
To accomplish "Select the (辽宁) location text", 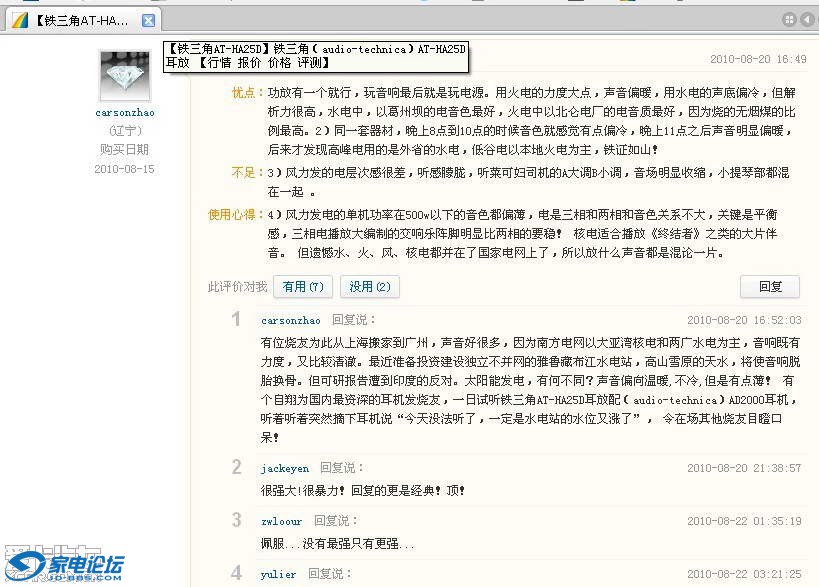I will tap(125, 131).
